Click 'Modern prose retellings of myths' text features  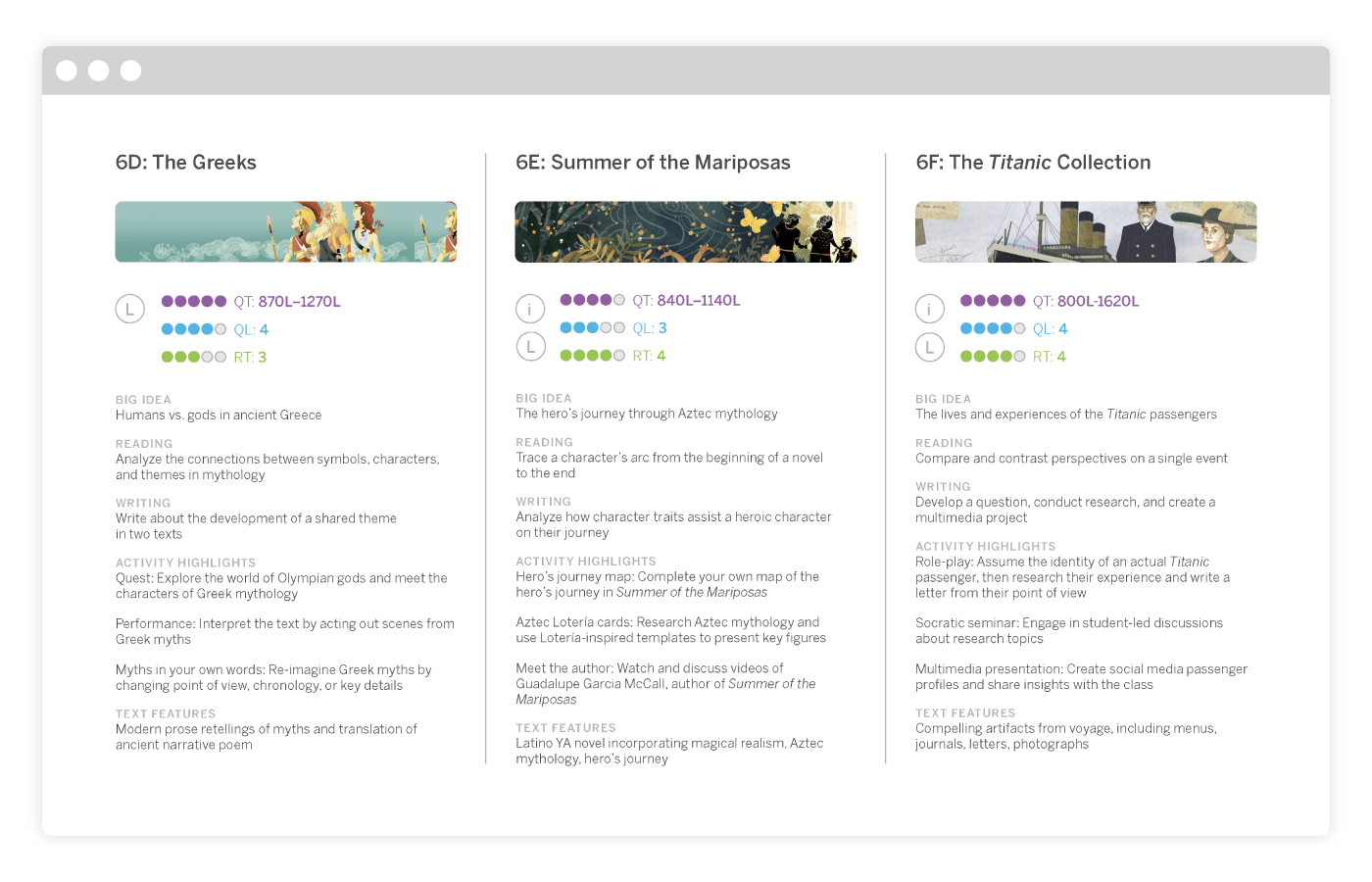click(266, 737)
